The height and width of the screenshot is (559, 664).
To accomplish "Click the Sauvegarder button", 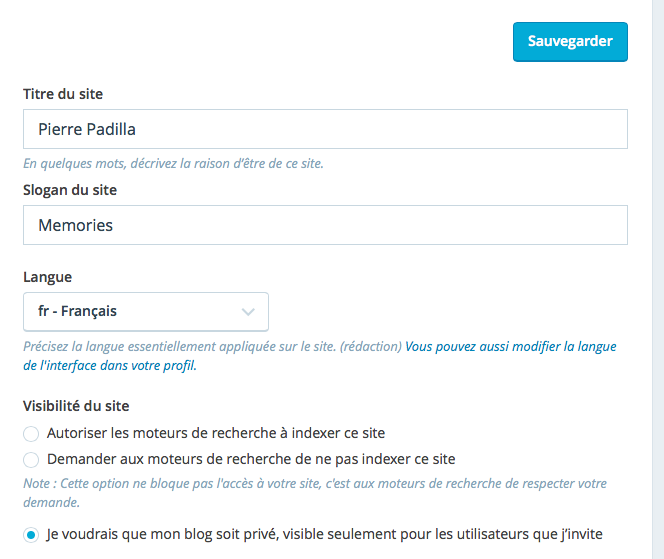I will tap(570, 42).
